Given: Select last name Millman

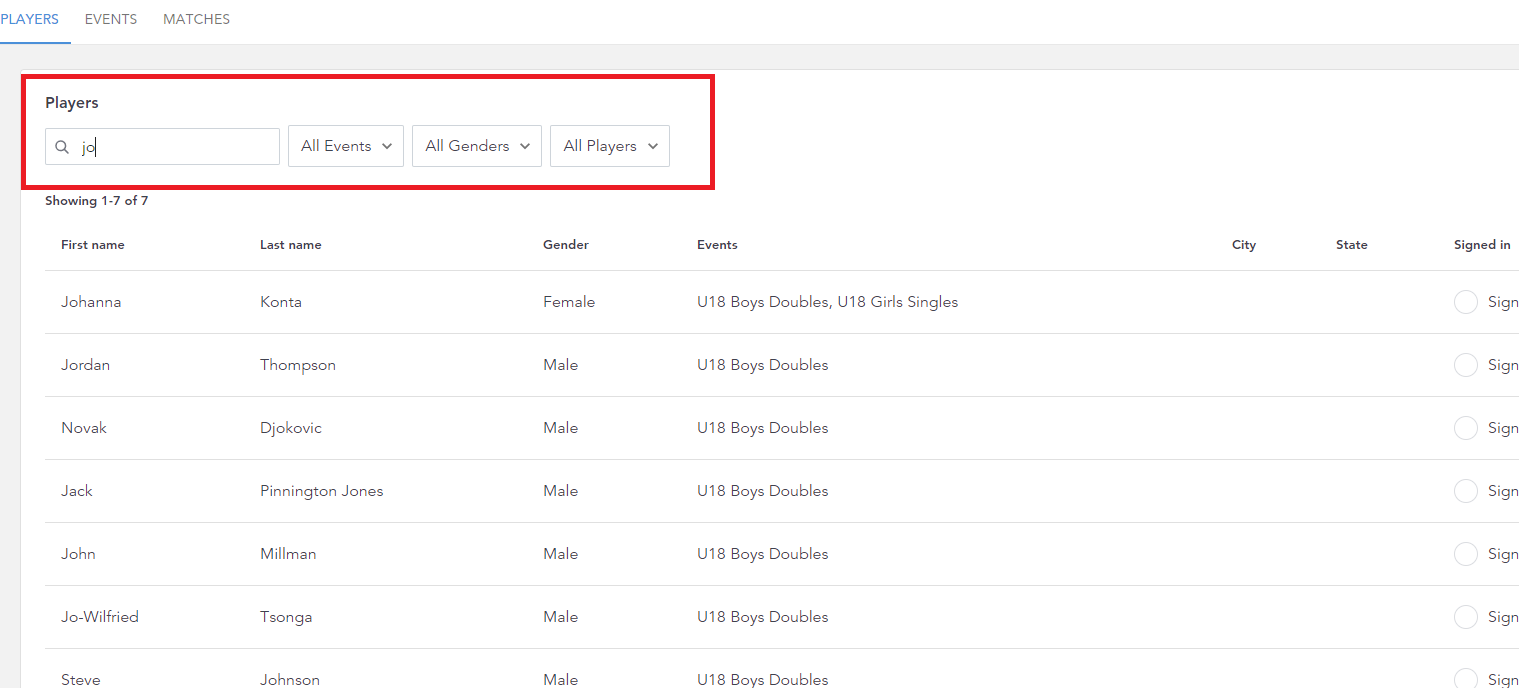Looking at the screenshot, I should (x=288, y=554).
